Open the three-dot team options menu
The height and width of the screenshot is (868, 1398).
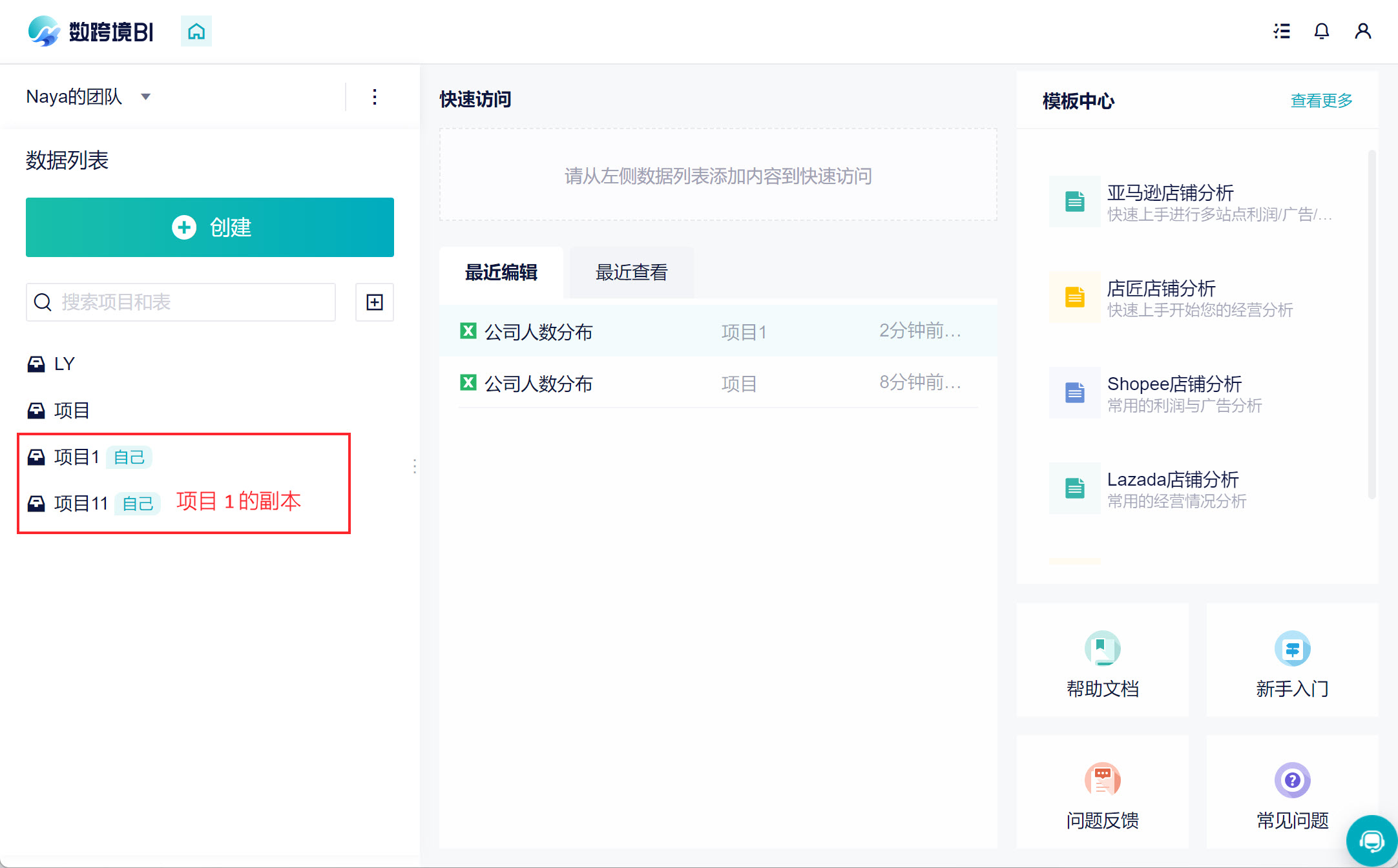(375, 97)
